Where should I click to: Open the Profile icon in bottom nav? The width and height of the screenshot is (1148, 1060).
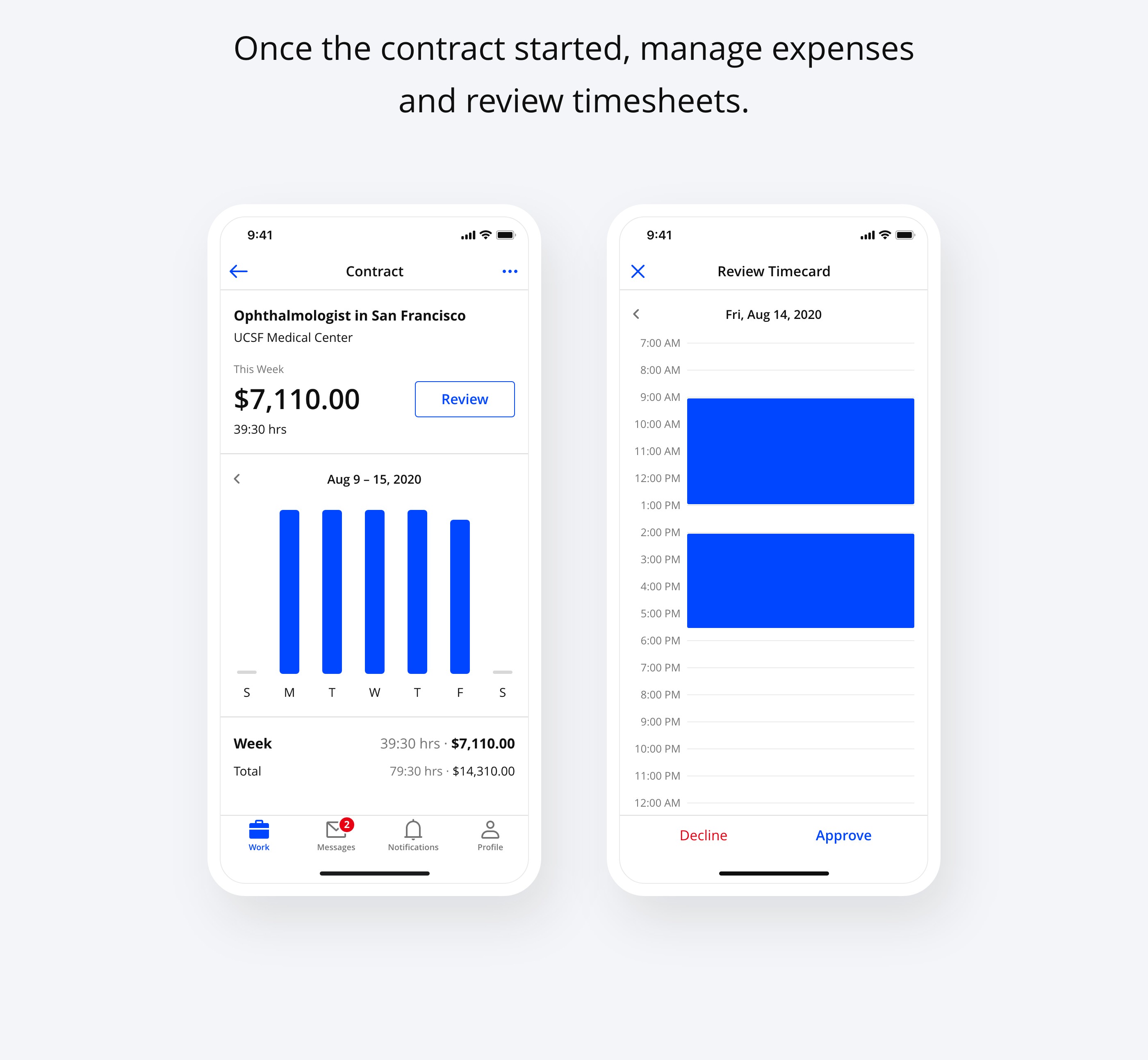[490, 835]
